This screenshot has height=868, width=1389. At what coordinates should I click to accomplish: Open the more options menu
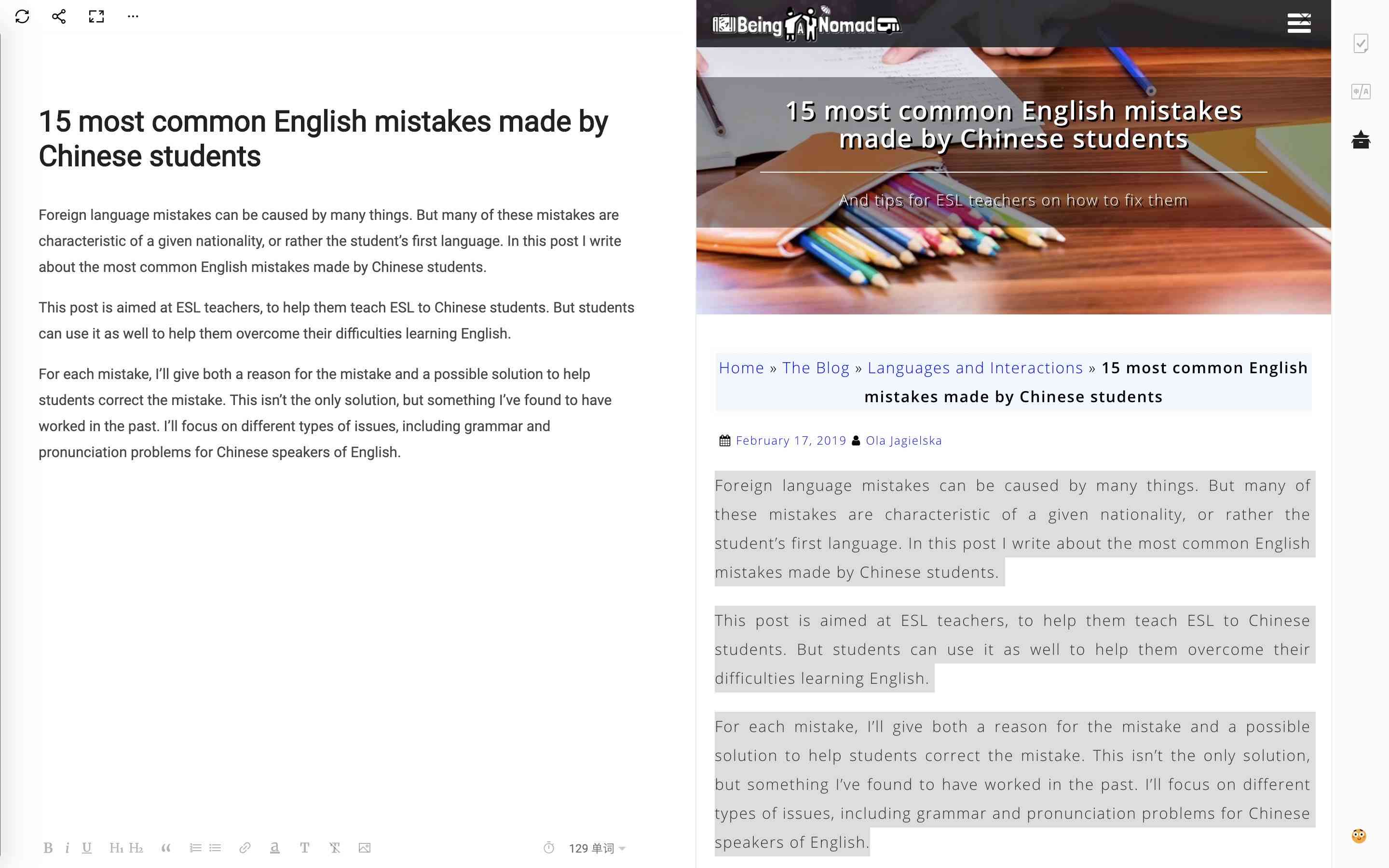pyautogui.click(x=133, y=16)
